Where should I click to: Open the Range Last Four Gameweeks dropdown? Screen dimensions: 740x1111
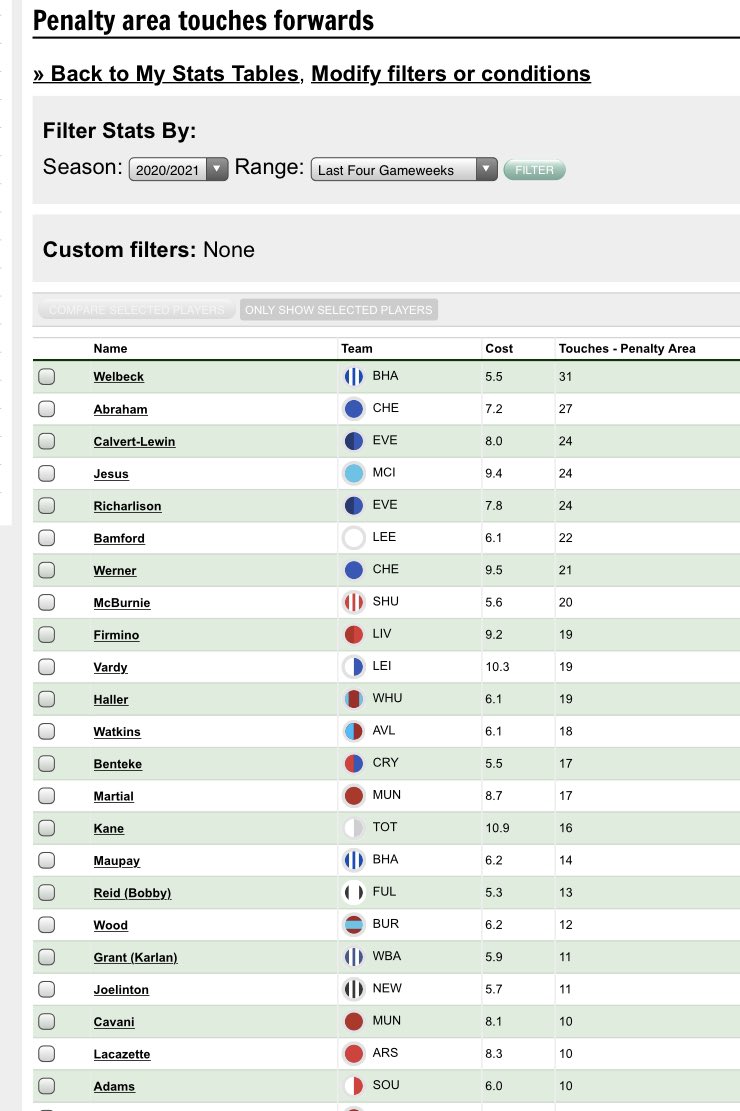pos(404,169)
